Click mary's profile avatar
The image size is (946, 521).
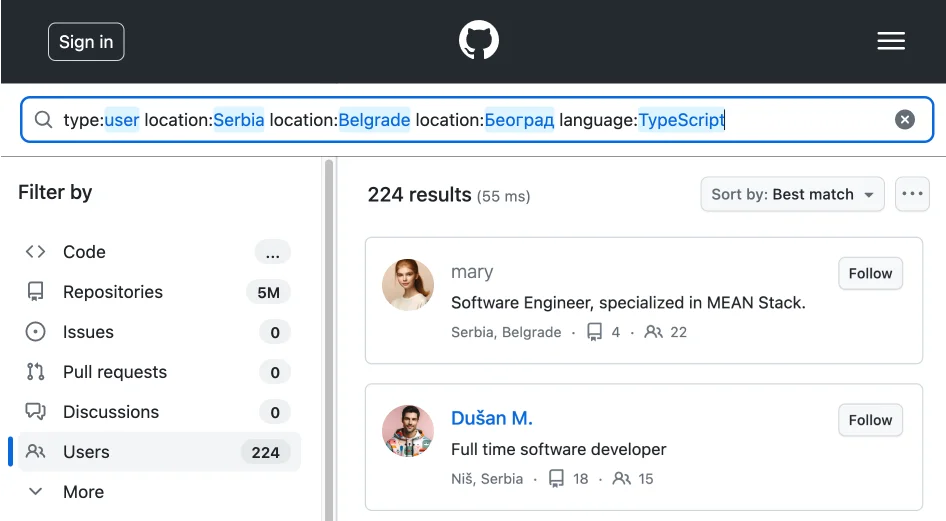(408, 285)
